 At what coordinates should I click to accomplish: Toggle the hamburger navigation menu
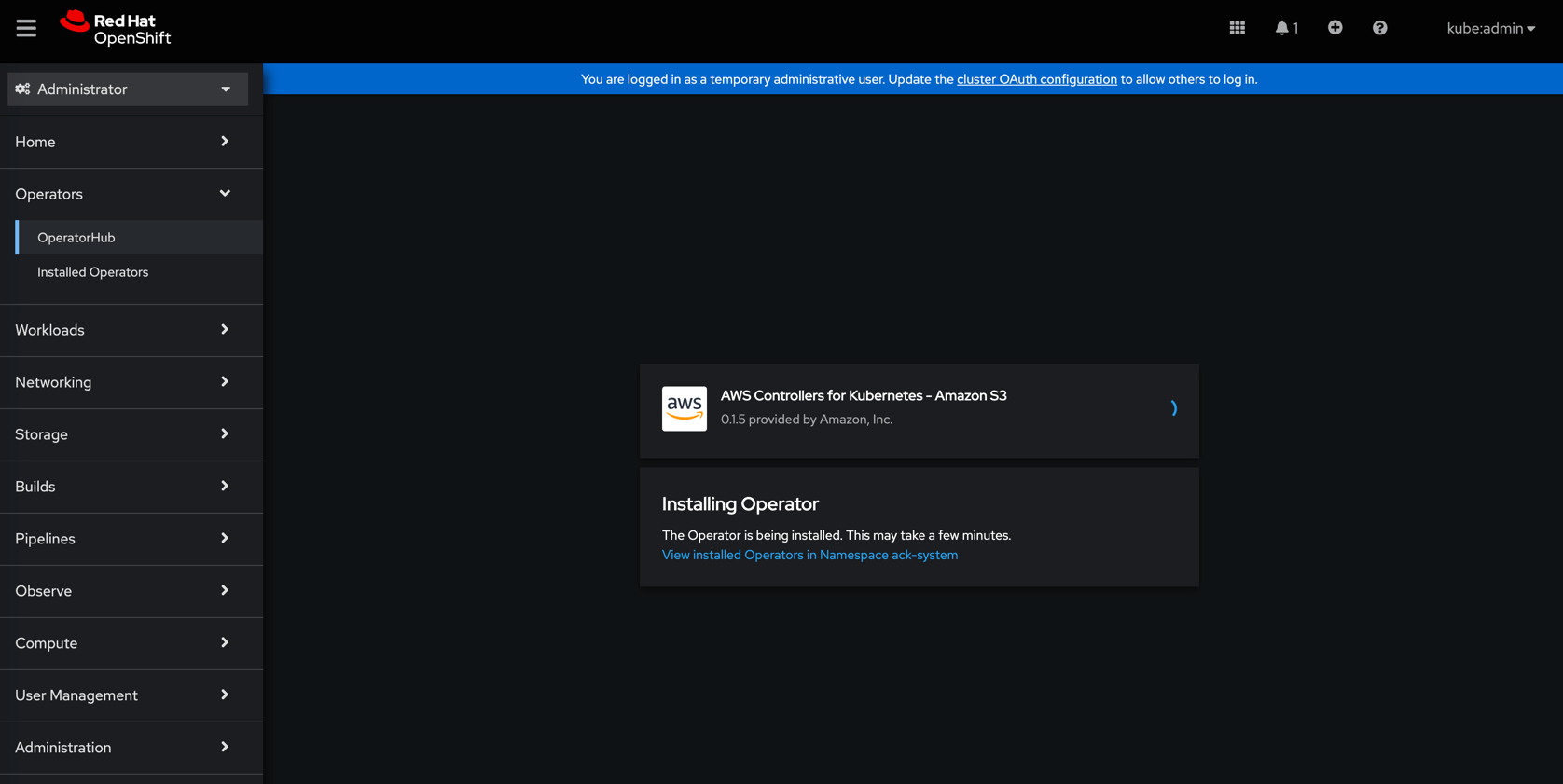click(x=26, y=28)
